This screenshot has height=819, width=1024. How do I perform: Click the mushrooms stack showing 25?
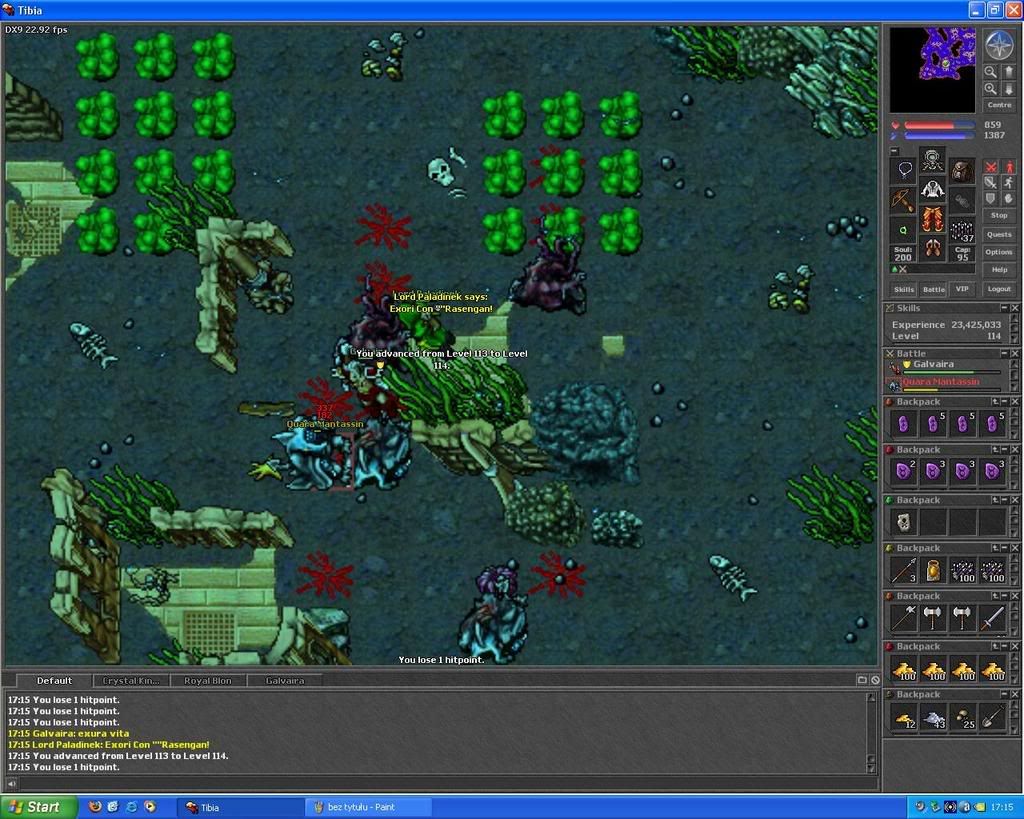963,717
